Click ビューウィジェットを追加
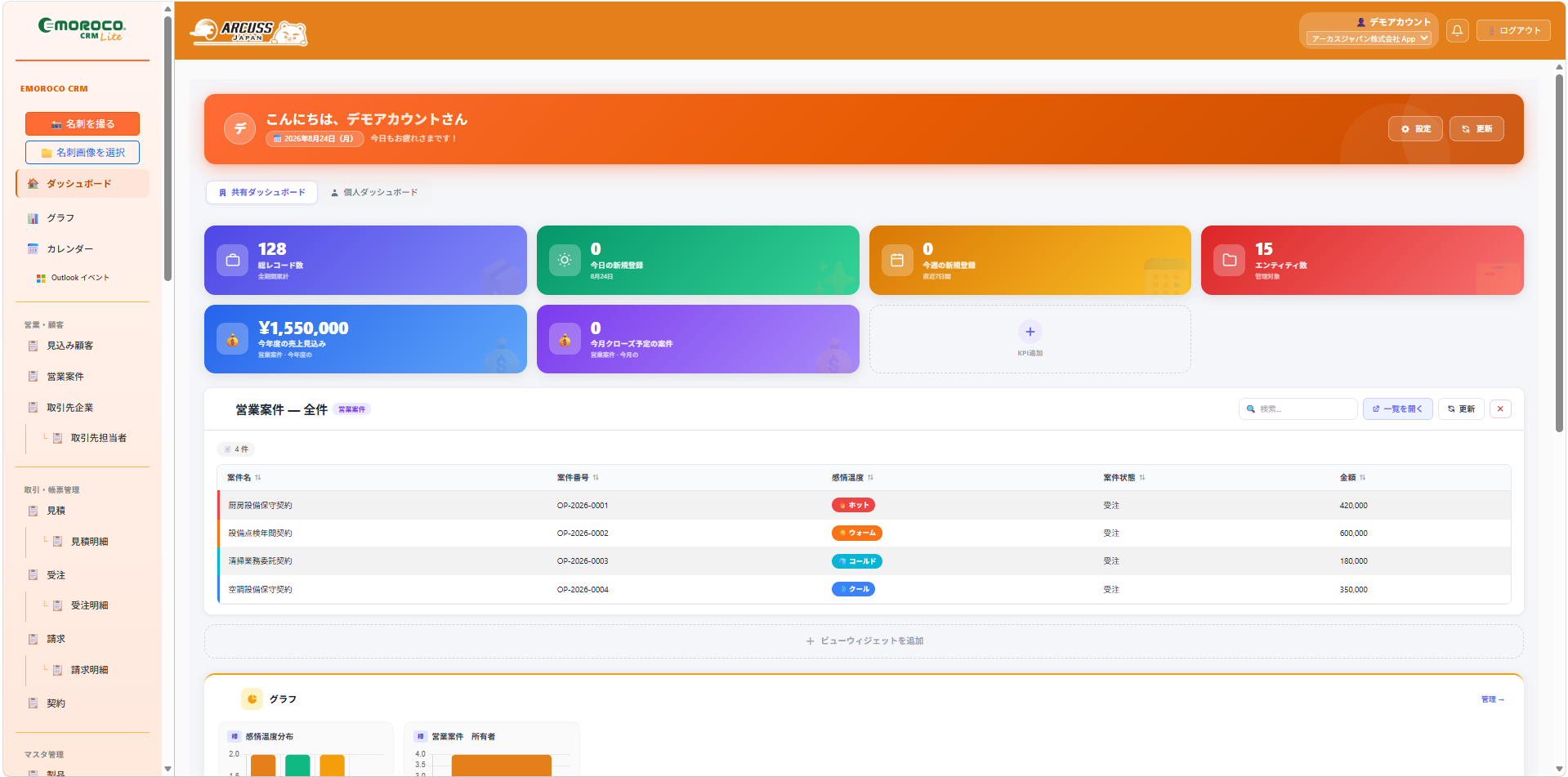This screenshot has height=777, width=1568. point(864,641)
